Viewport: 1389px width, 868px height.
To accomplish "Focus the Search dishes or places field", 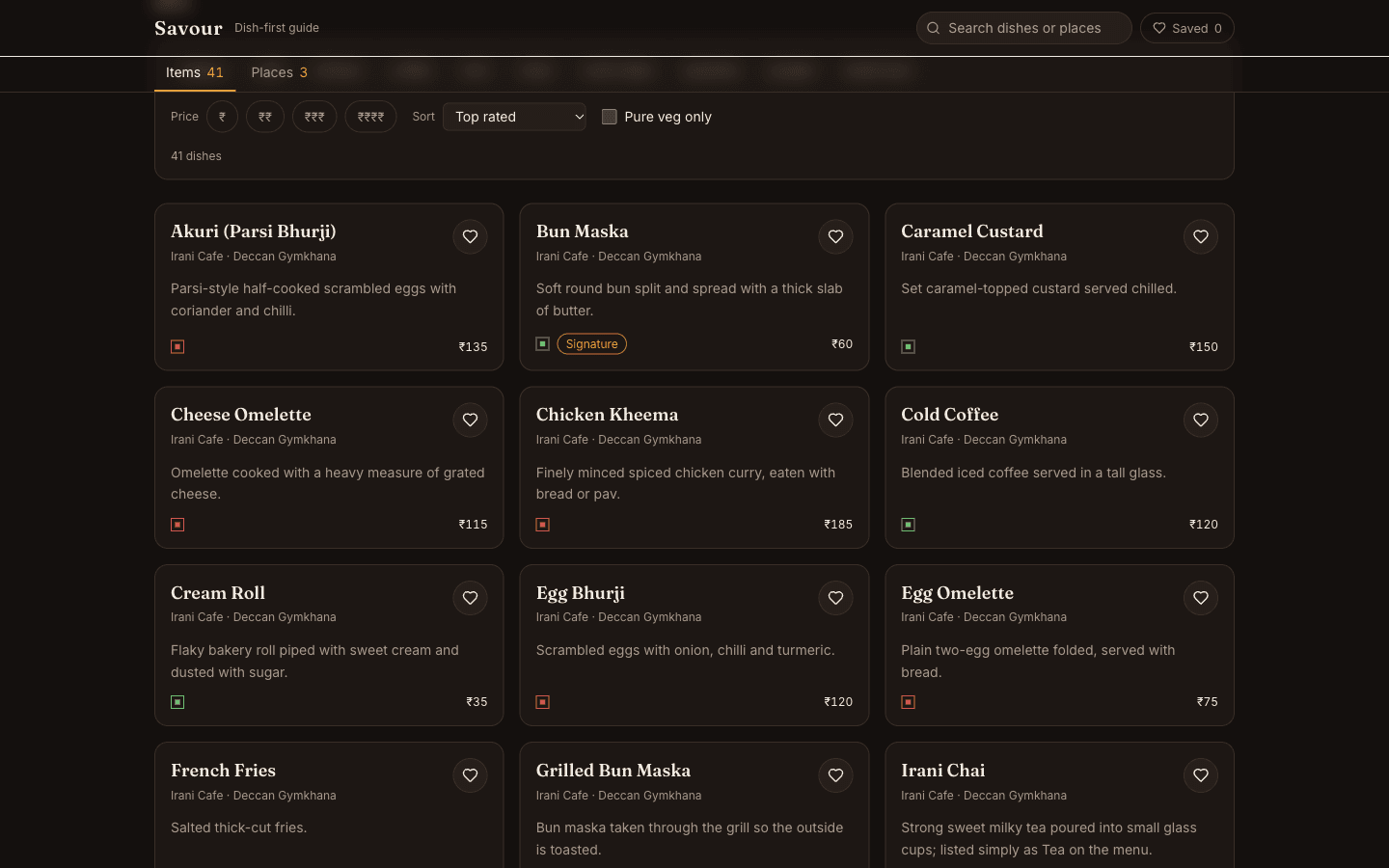I will pyautogui.click(x=1024, y=28).
